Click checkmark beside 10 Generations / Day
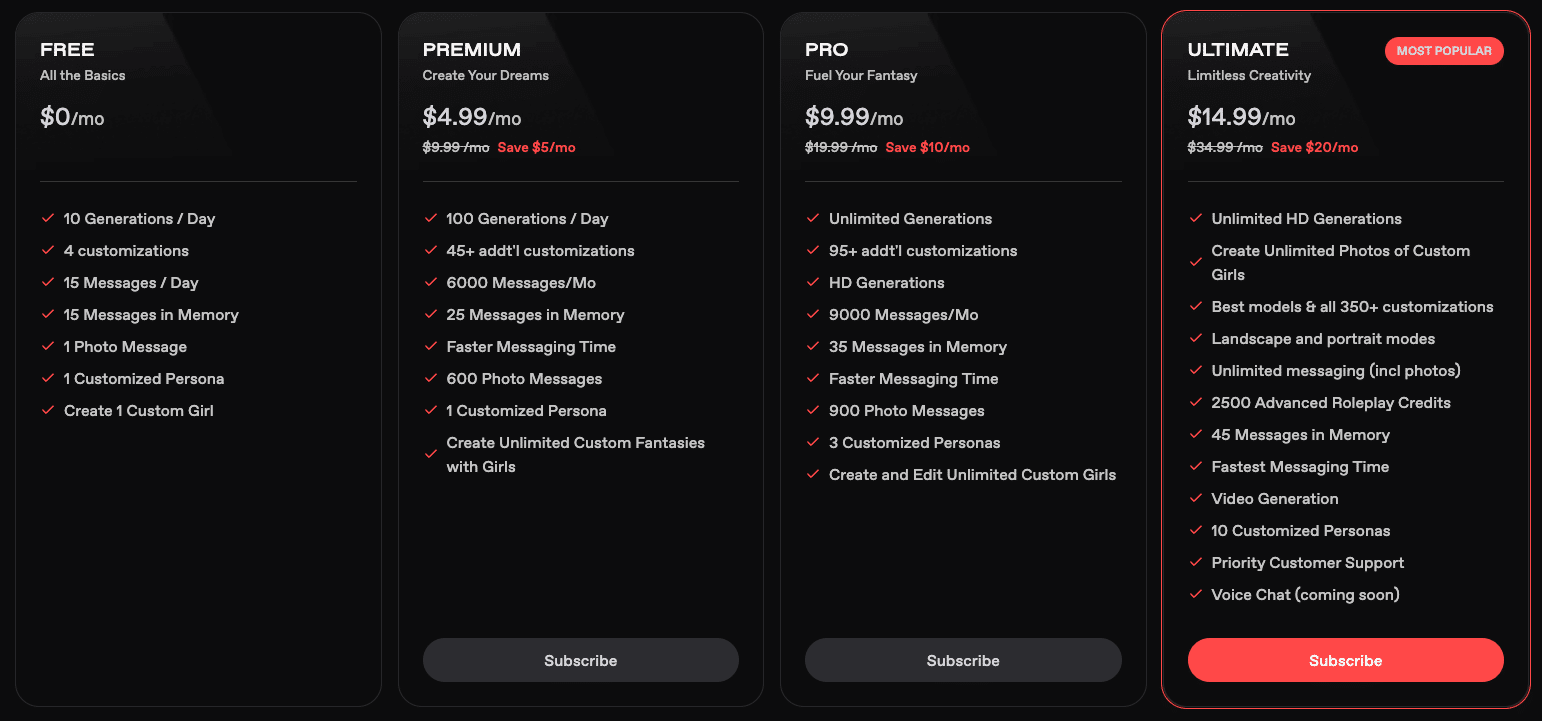 point(47,218)
